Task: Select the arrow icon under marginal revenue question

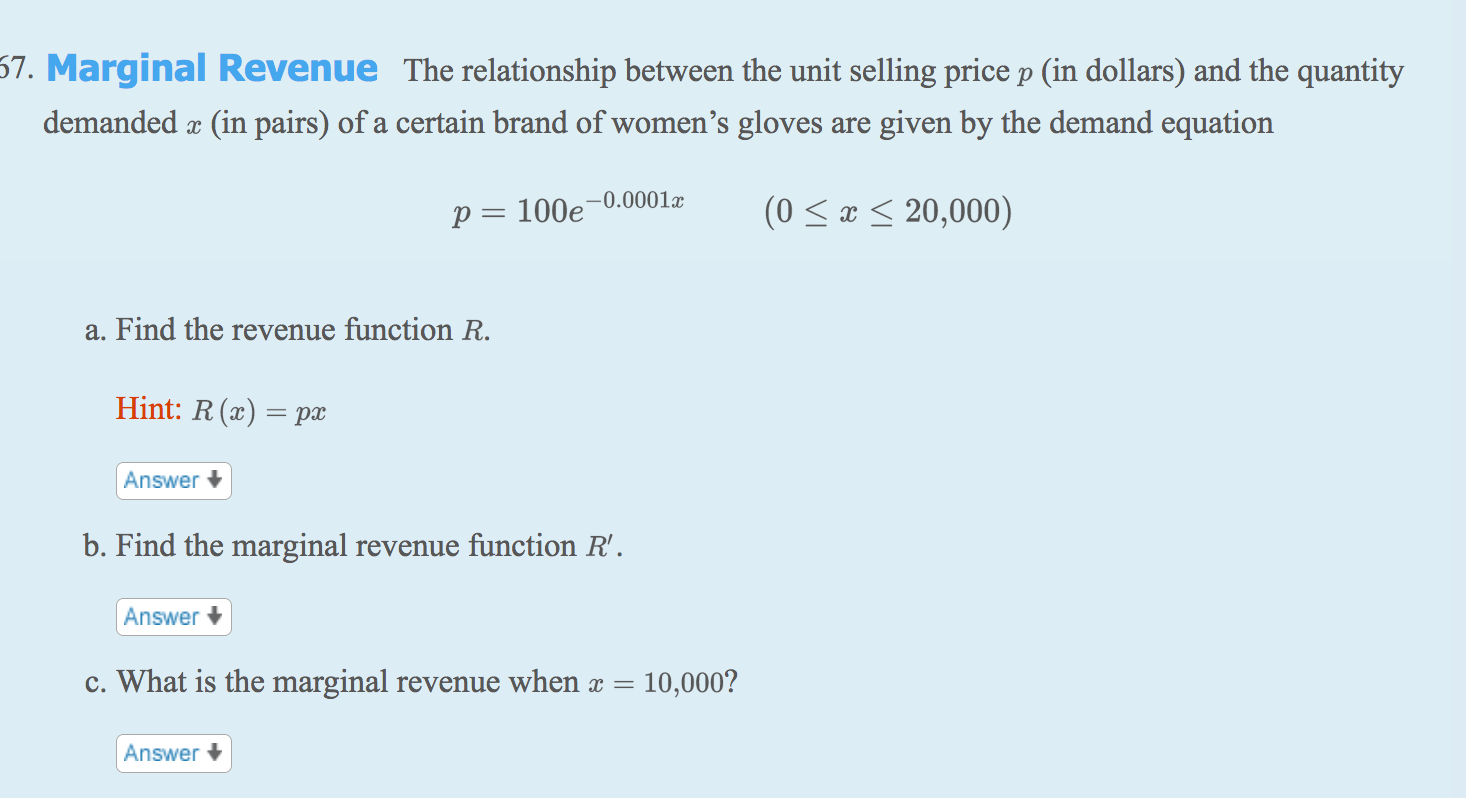Action: tap(215, 617)
